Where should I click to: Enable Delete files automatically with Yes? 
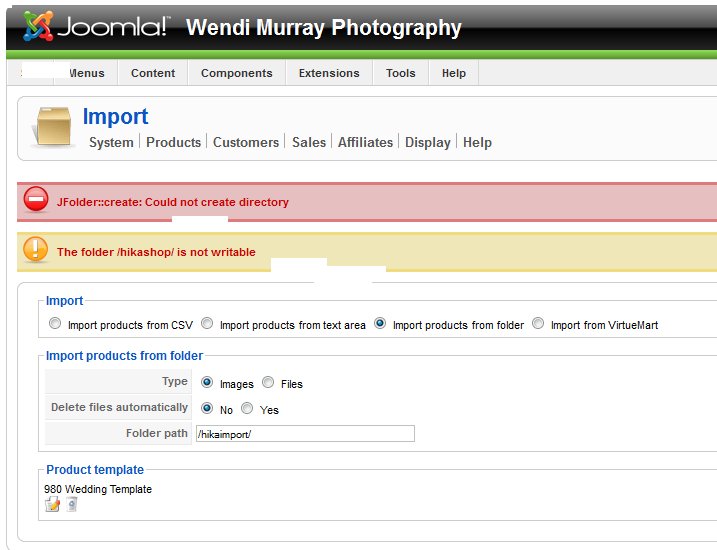point(247,408)
